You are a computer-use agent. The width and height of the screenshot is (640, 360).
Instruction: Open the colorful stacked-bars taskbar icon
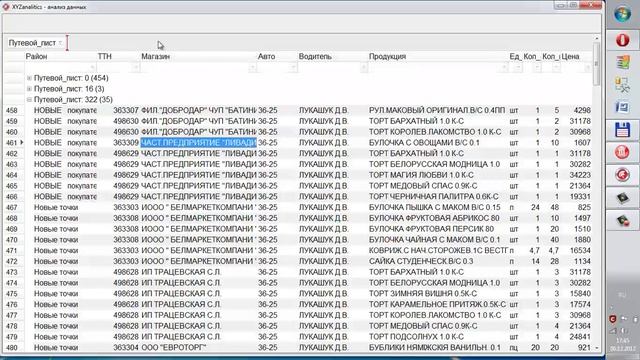point(622,62)
